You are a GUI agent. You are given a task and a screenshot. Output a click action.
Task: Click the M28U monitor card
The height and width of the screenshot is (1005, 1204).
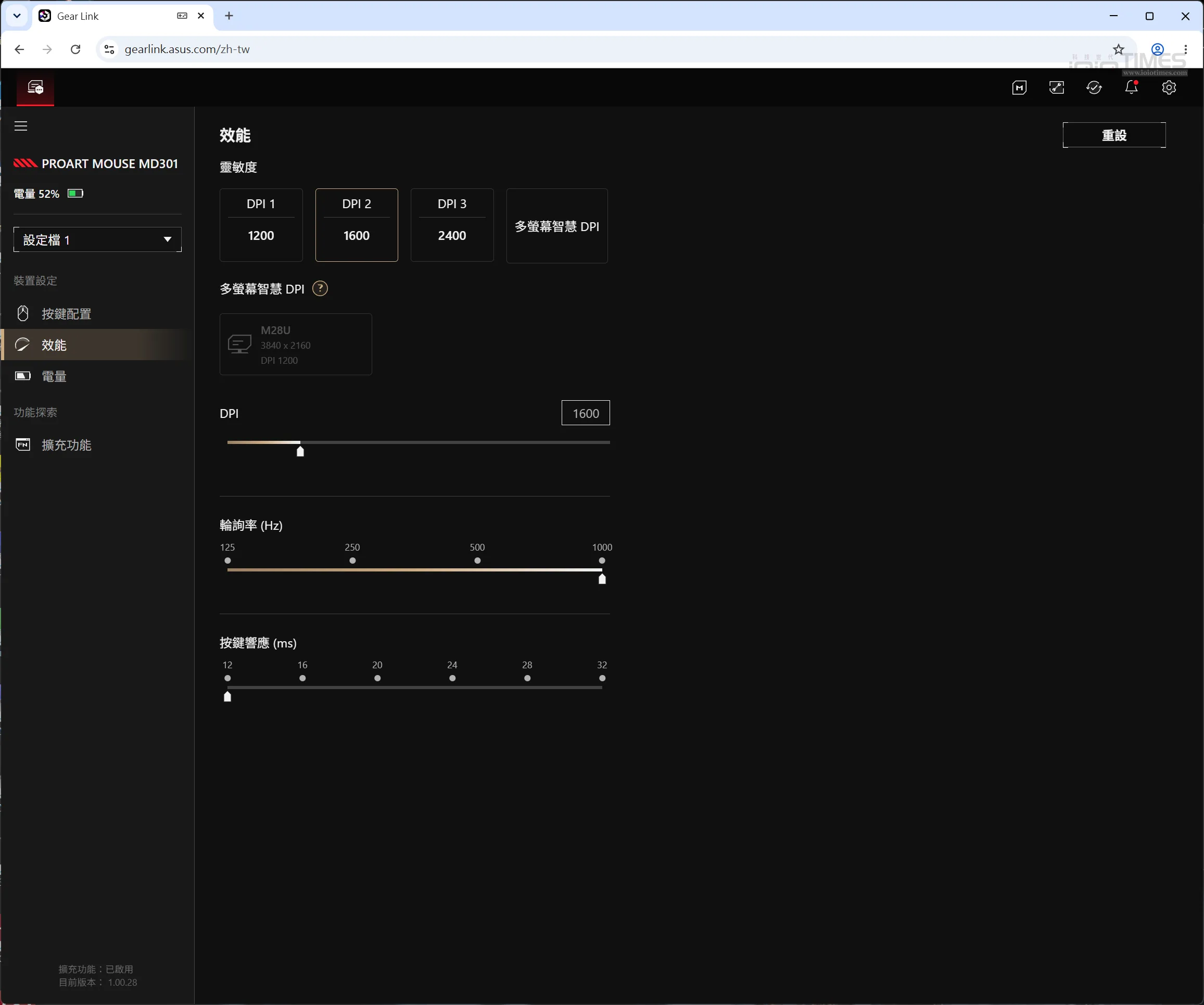(x=296, y=344)
